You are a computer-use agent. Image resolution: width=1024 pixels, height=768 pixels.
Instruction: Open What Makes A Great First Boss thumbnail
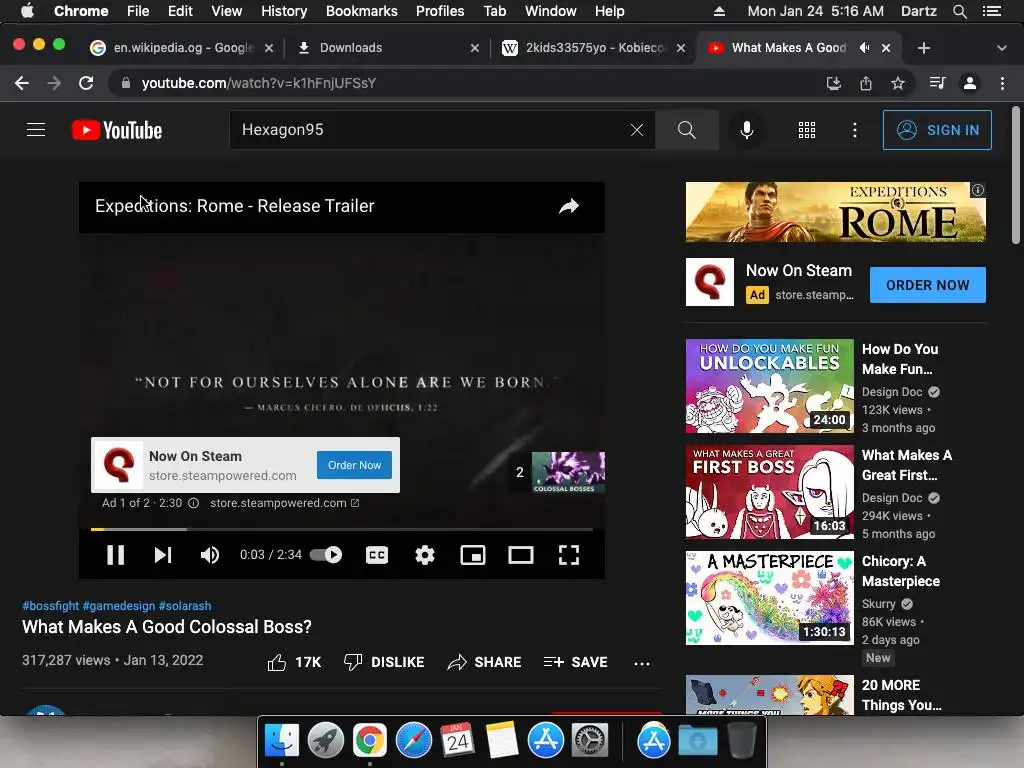click(x=769, y=492)
